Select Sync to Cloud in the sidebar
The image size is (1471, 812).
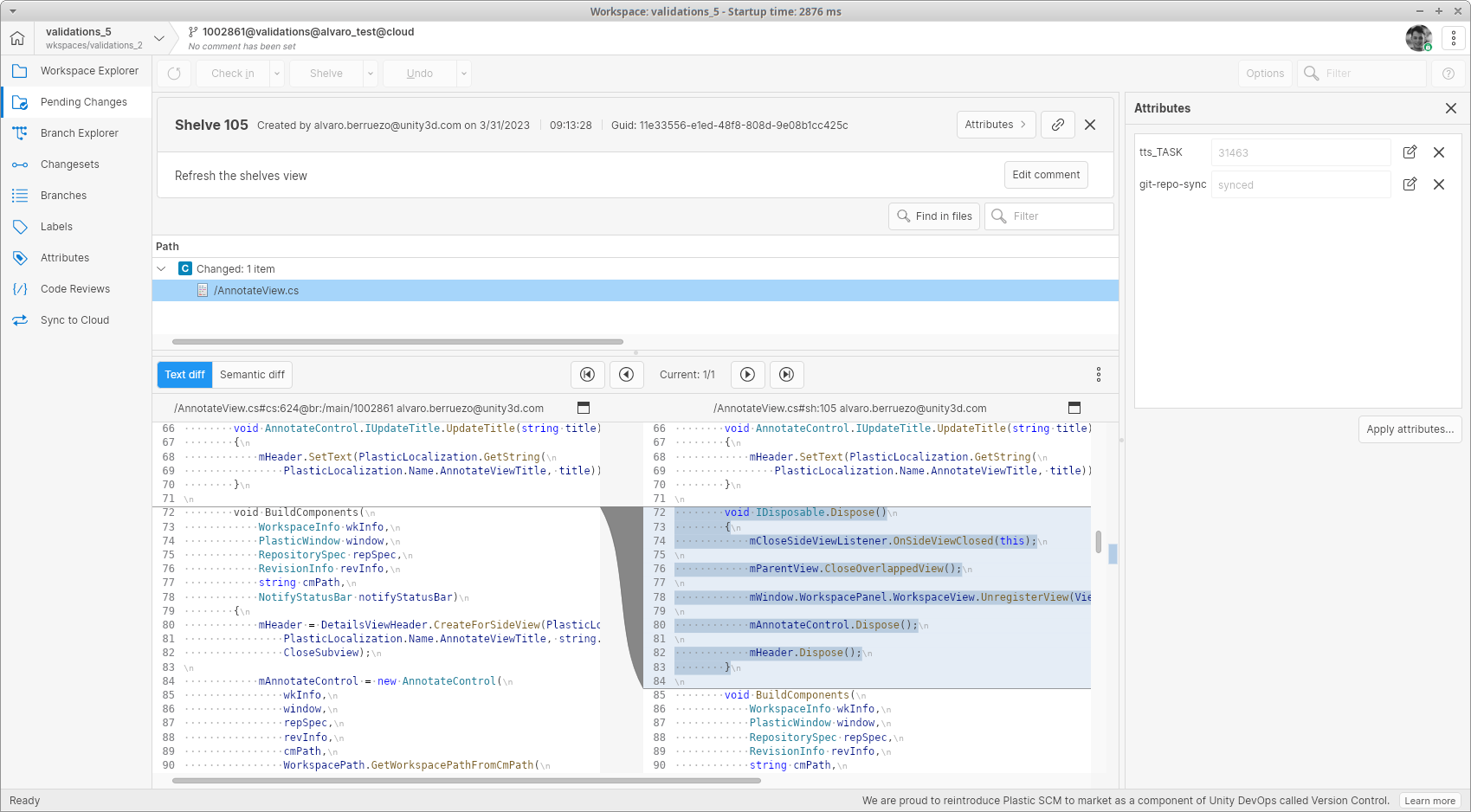[74, 319]
